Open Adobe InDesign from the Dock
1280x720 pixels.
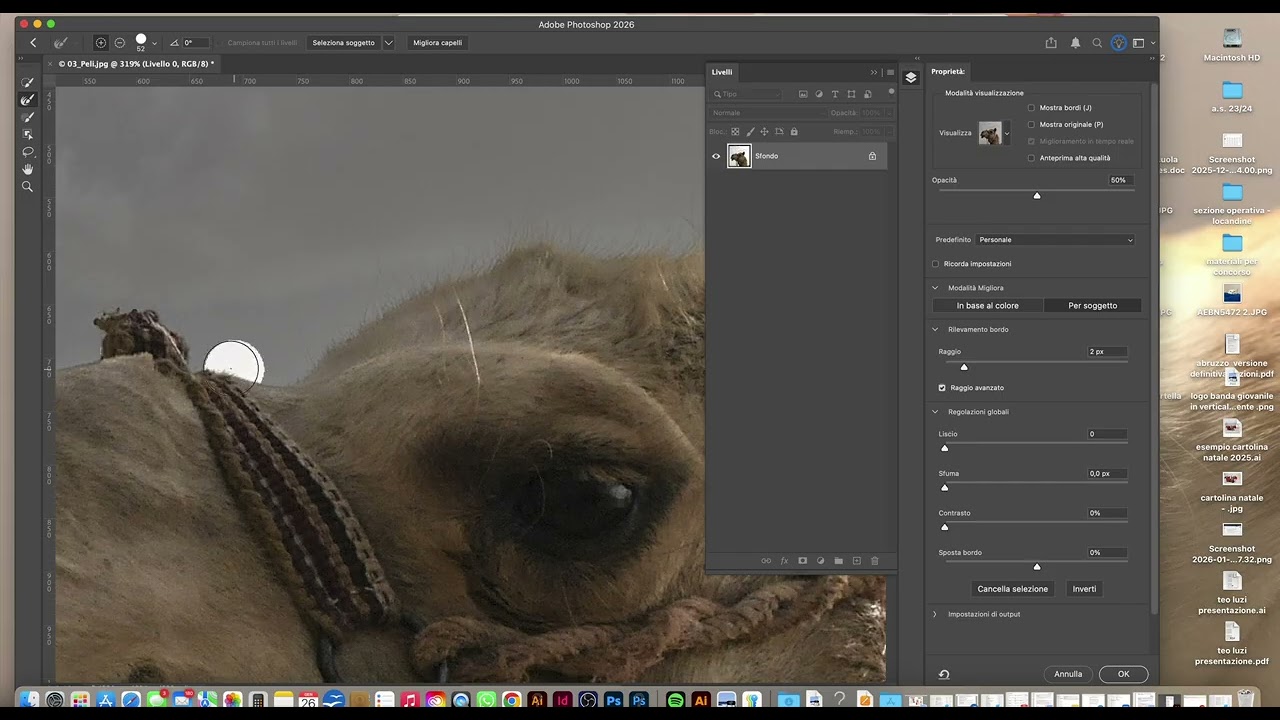click(x=563, y=700)
